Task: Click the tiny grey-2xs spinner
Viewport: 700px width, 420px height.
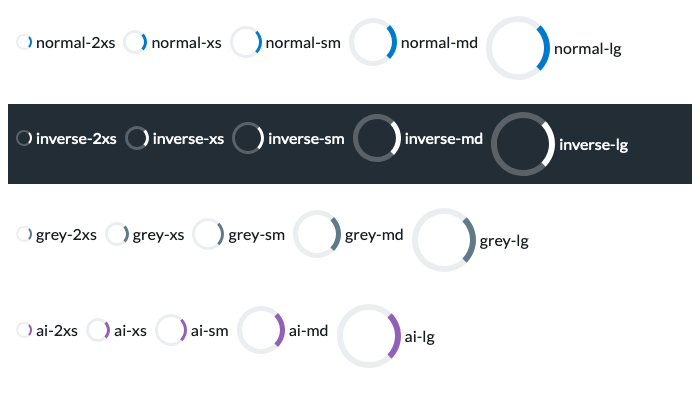Action: (x=24, y=234)
